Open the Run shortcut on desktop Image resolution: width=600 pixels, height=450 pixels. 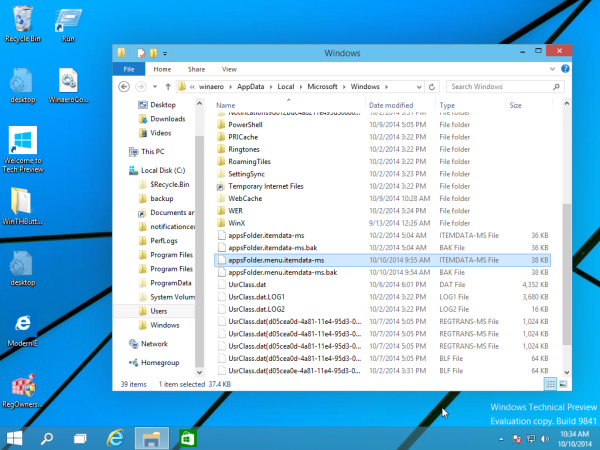[68, 24]
